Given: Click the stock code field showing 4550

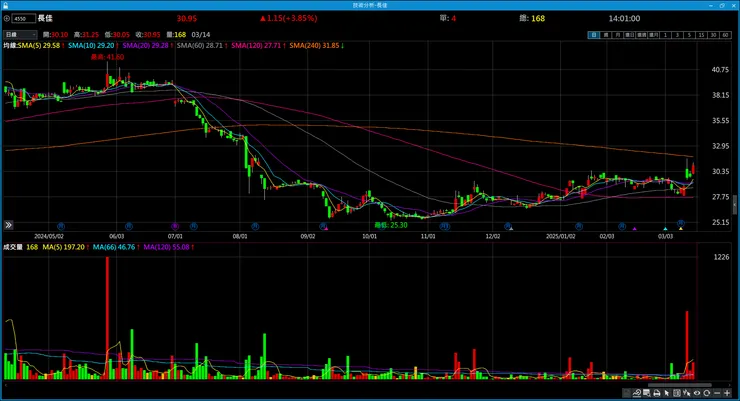Looking at the screenshot, I should click(x=24, y=18).
